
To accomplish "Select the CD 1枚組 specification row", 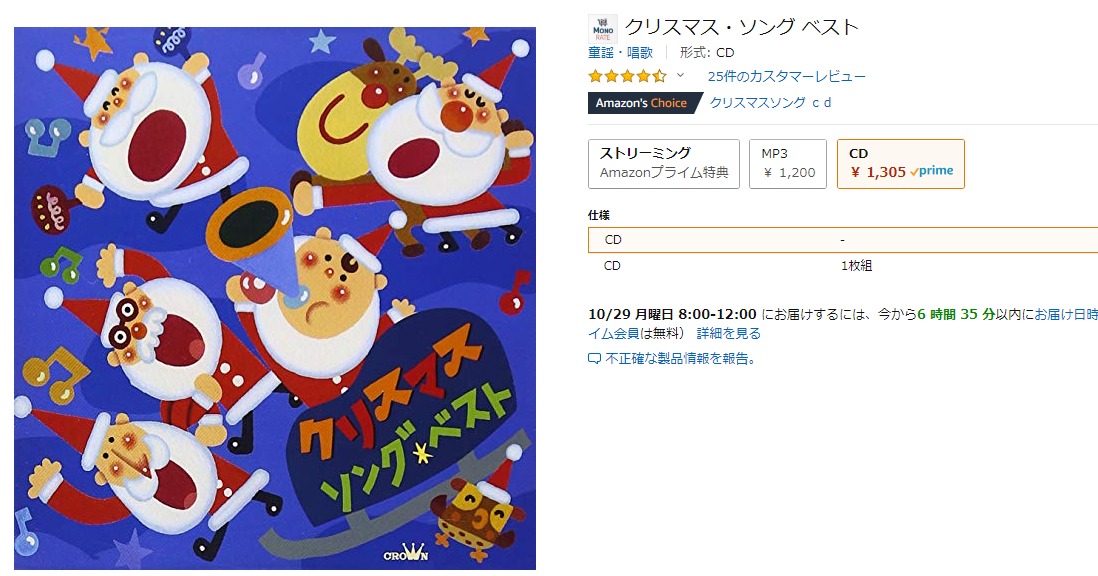I will click(x=843, y=265).
